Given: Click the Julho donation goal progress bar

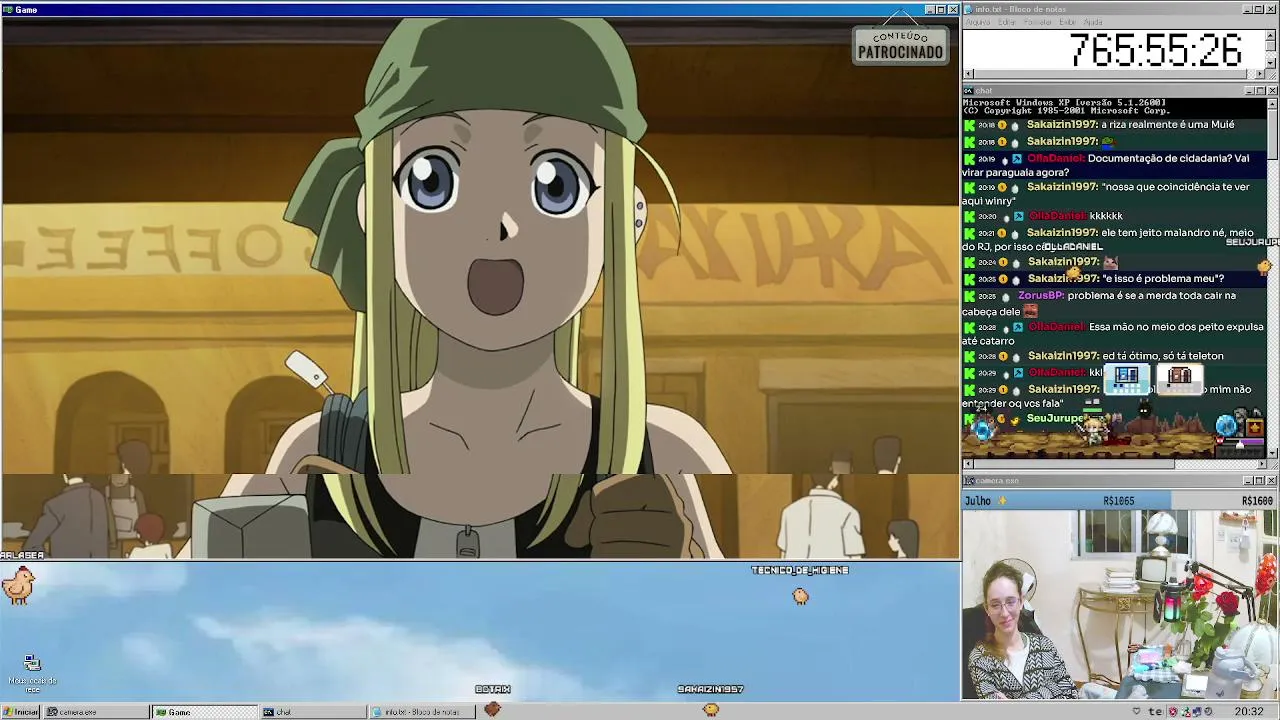Looking at the screenshot, I should [1120, 501].
